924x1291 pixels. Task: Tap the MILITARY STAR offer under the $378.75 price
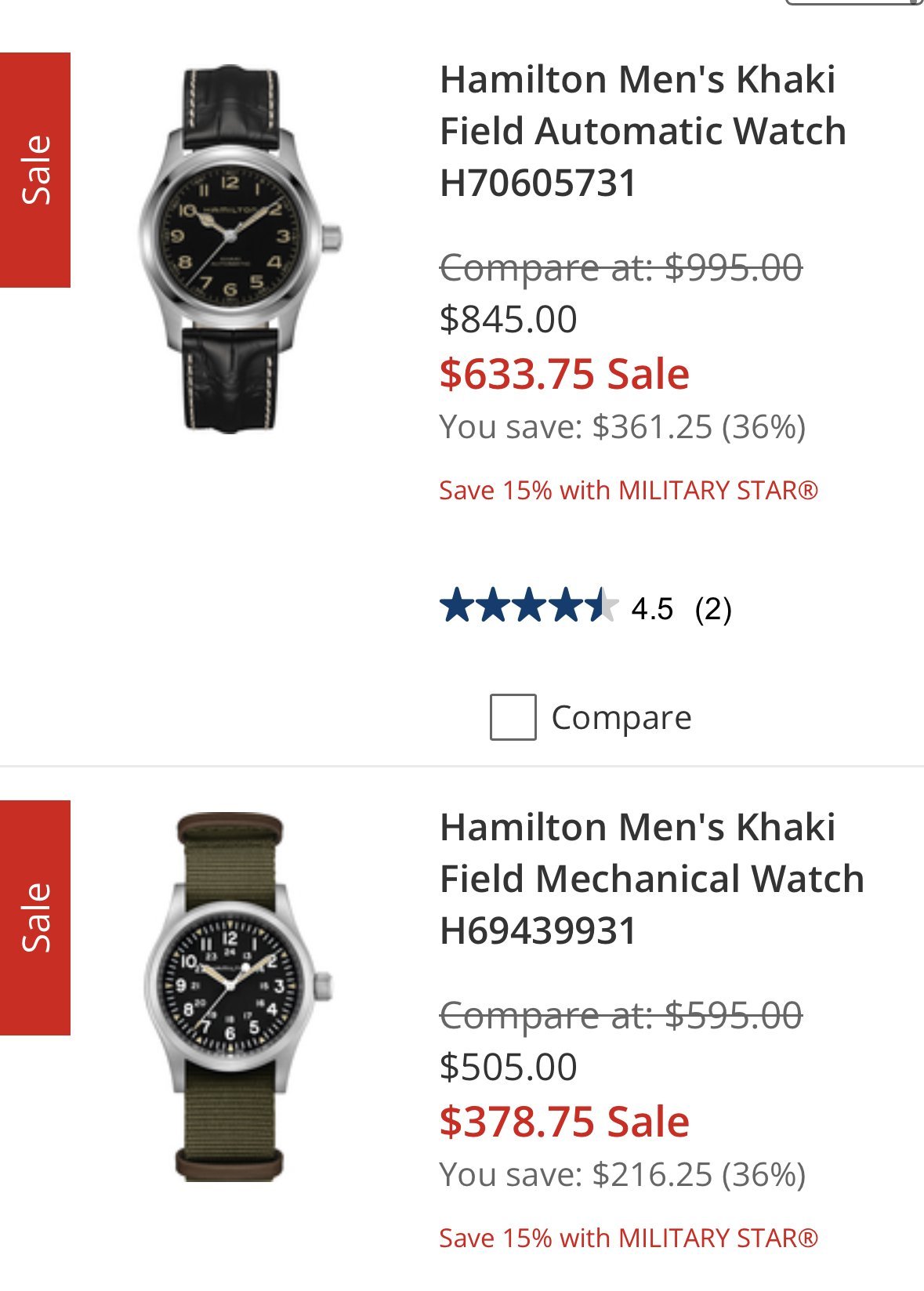pyautogui.click(x=629, y=1238)
